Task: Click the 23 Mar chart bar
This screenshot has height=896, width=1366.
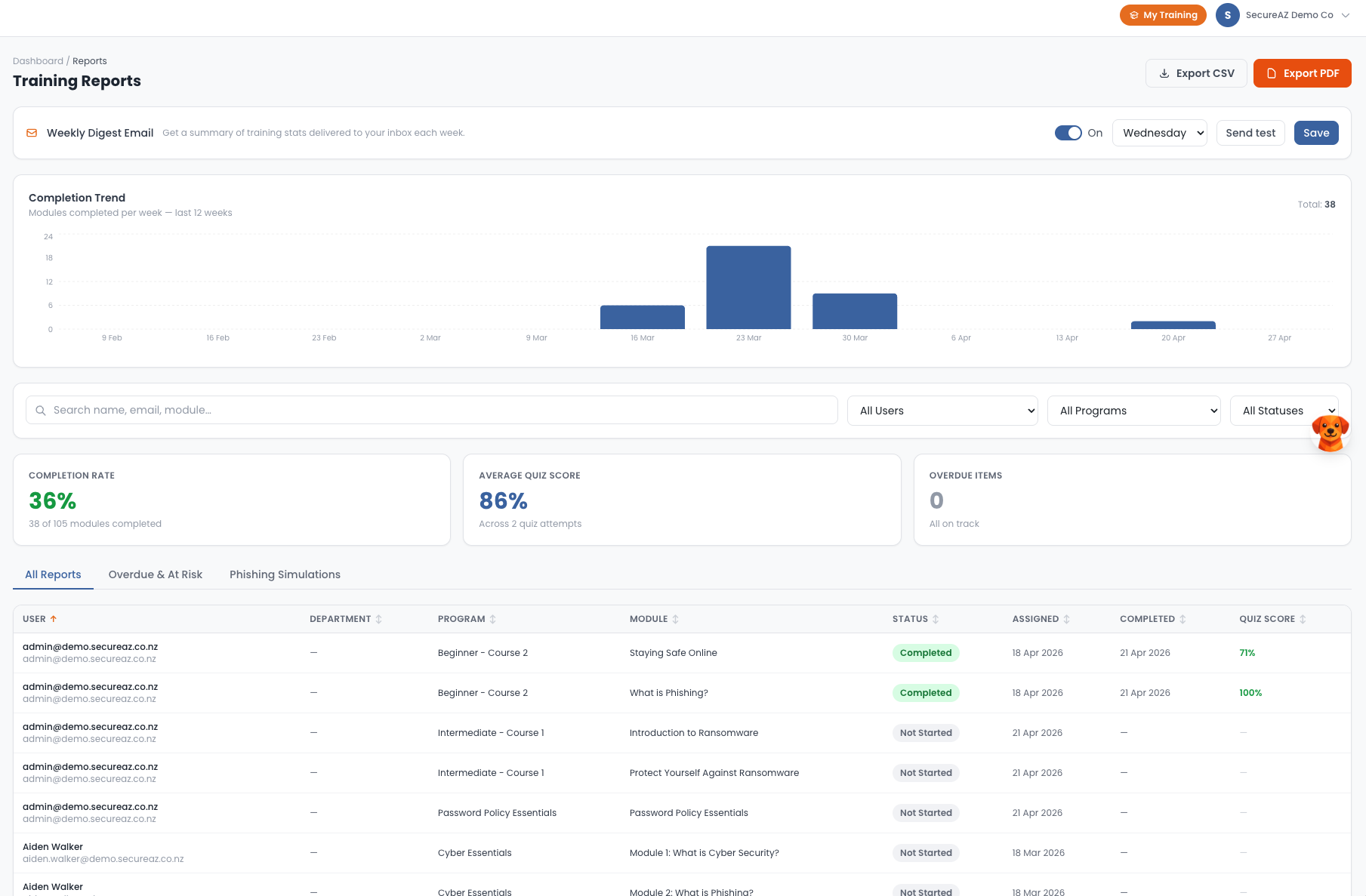Action: coord(748,288)
